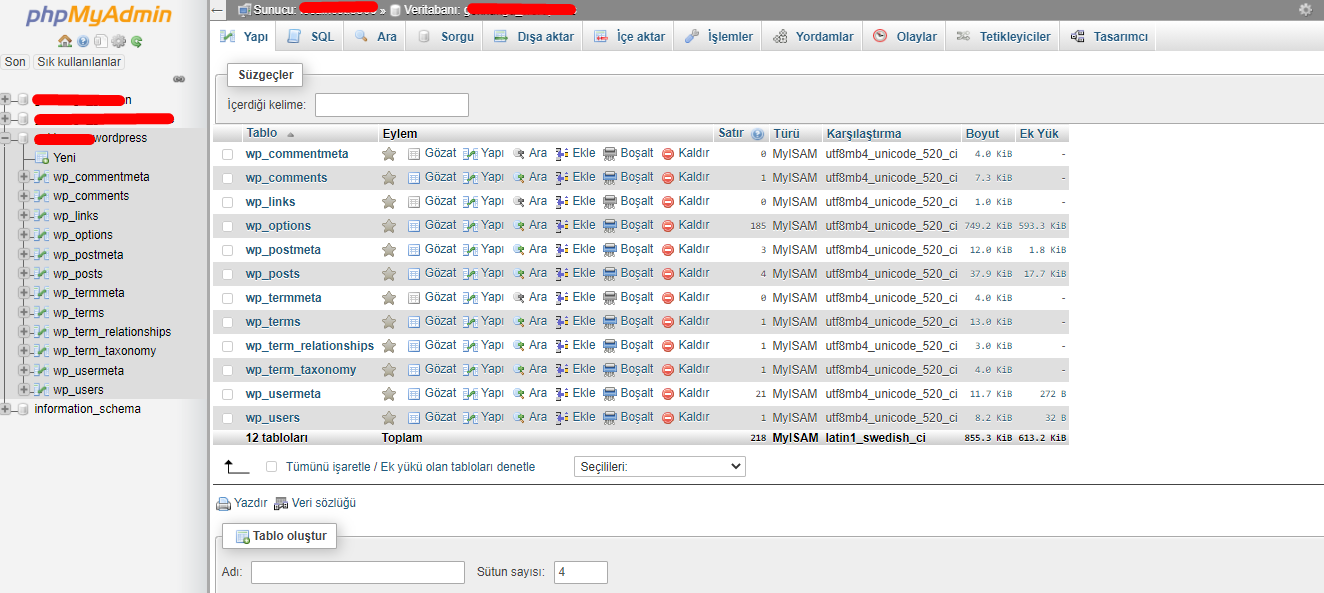Select wp_links in the sidebar tree
The height and width of the screenshot is (593, 1324).
coord(76,216)
